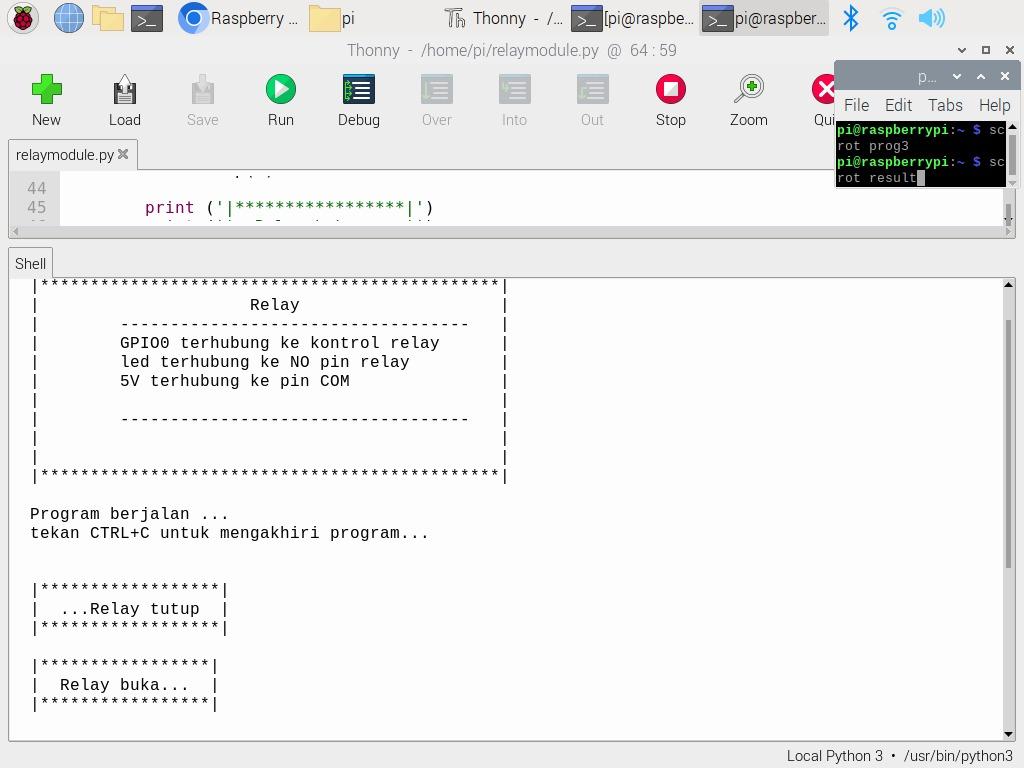Open Tabs menu in terminal window
The width and height of the screenshot is (1024, 768).
pyautogui.click(x=945, y=105)
